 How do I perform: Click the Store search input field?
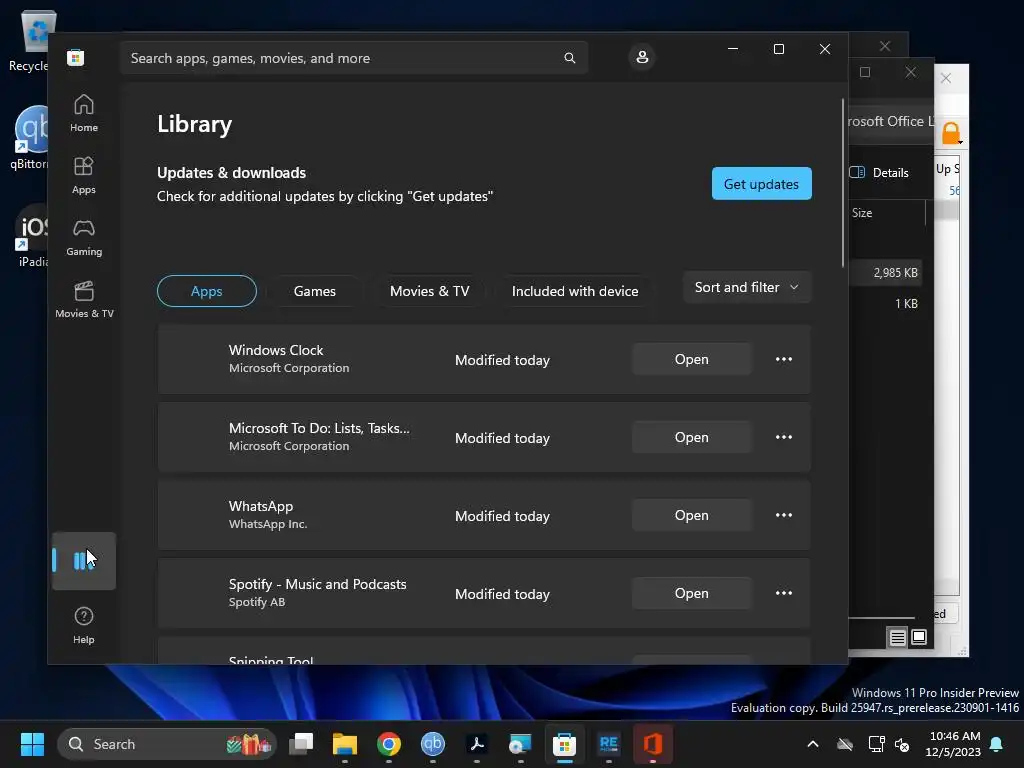tap(353, 58)
